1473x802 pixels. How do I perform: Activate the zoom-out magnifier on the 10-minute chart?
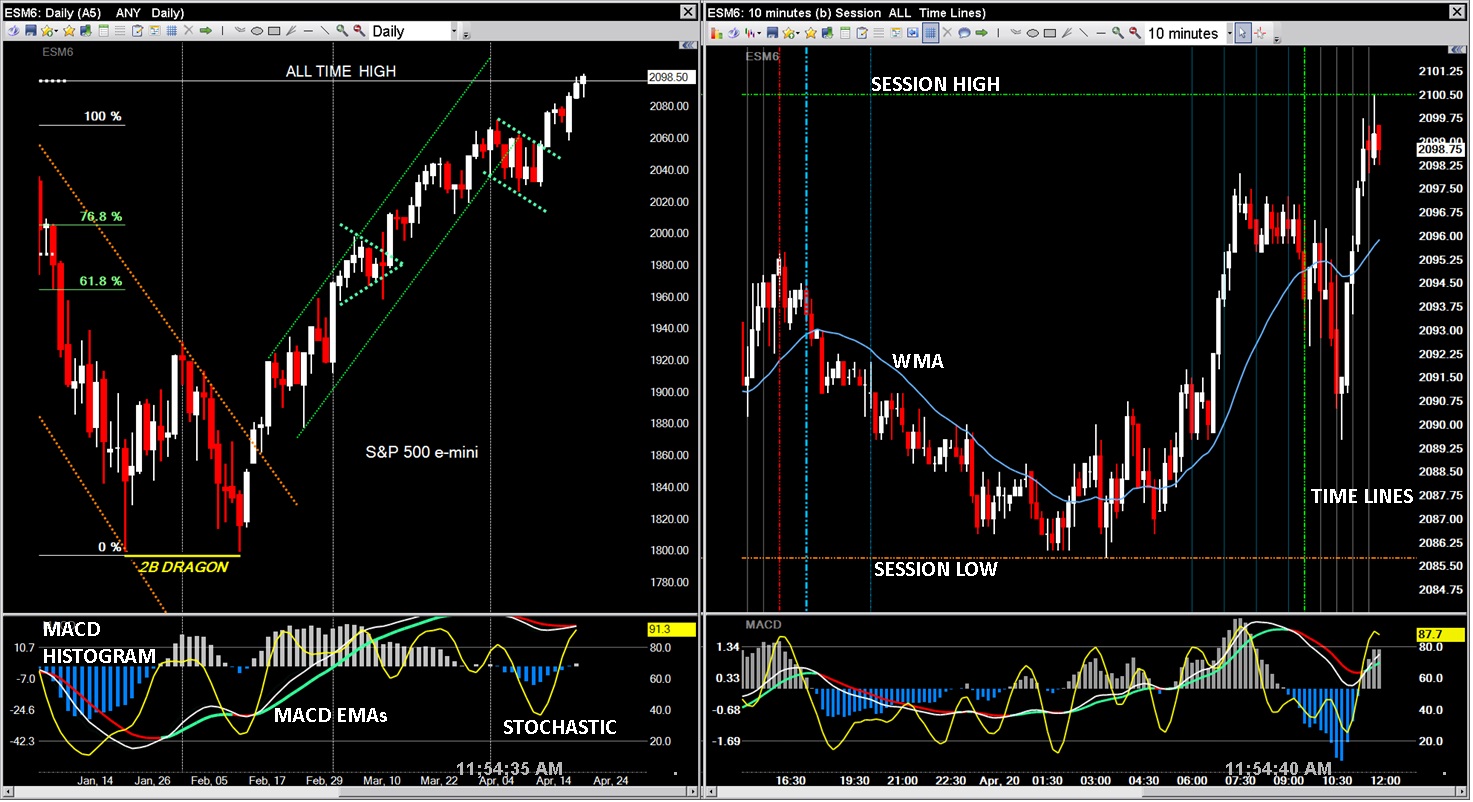click(x=1132, y=33)
